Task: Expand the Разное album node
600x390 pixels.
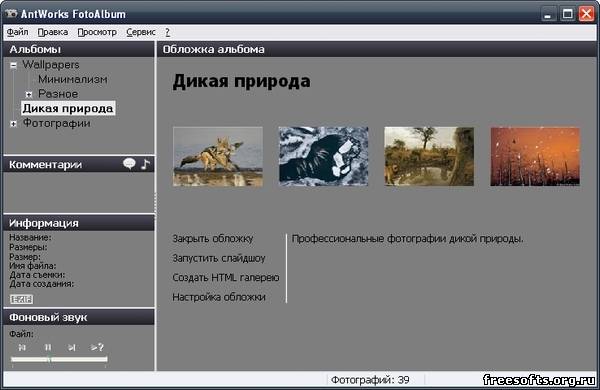Action: point(29,94)
